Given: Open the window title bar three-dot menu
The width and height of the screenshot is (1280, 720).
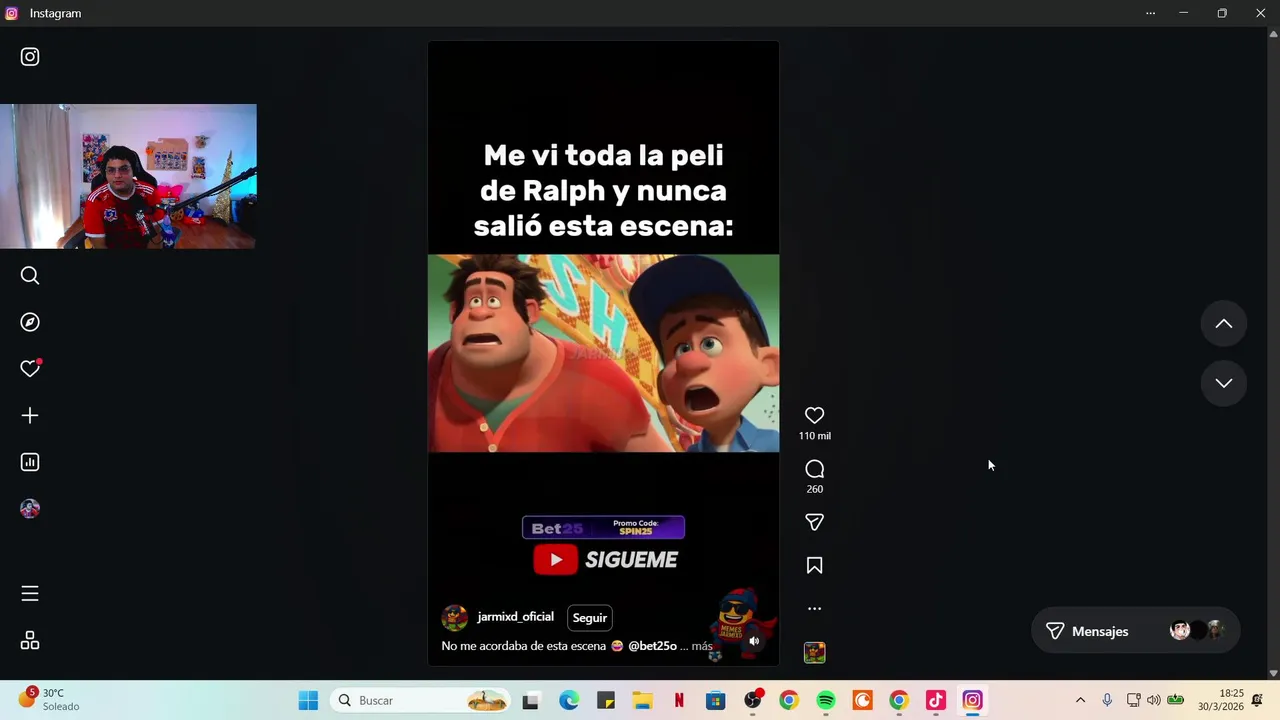Looking at the screenshot, I should coord(1150,13).
